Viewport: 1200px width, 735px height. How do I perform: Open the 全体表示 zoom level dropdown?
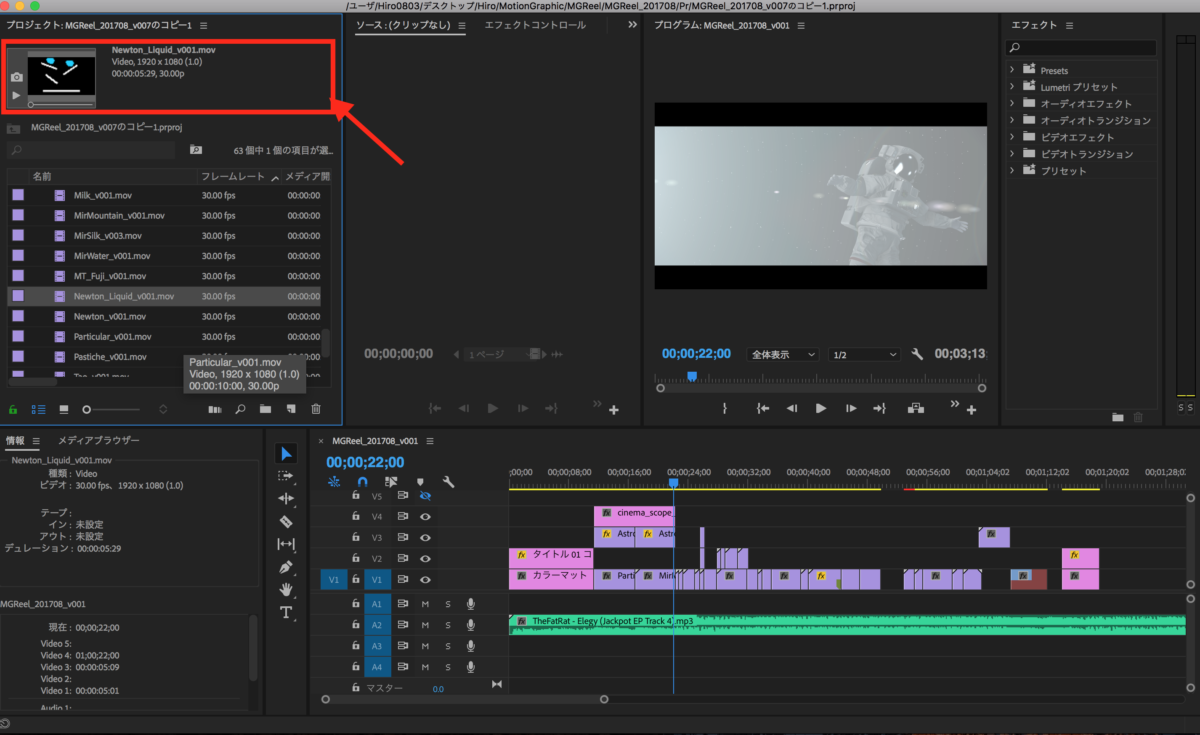tap(783, 355)
